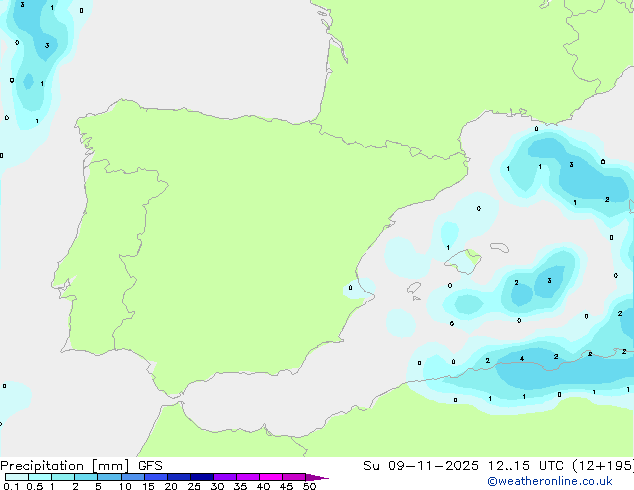Click the 15–20 mm legend swatch
Viewport: 634px width, 490px height.
(156, 477)
